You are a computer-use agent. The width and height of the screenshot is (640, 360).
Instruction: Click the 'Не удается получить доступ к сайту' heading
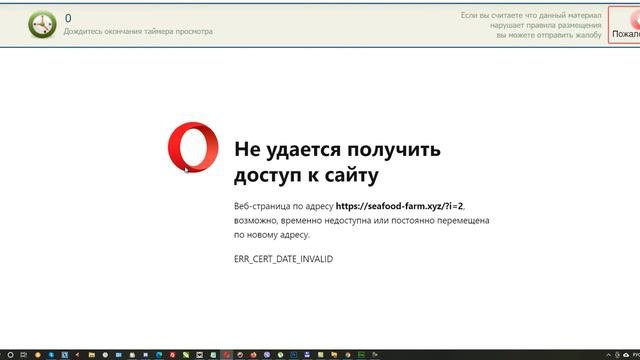(x=337, y=162)
